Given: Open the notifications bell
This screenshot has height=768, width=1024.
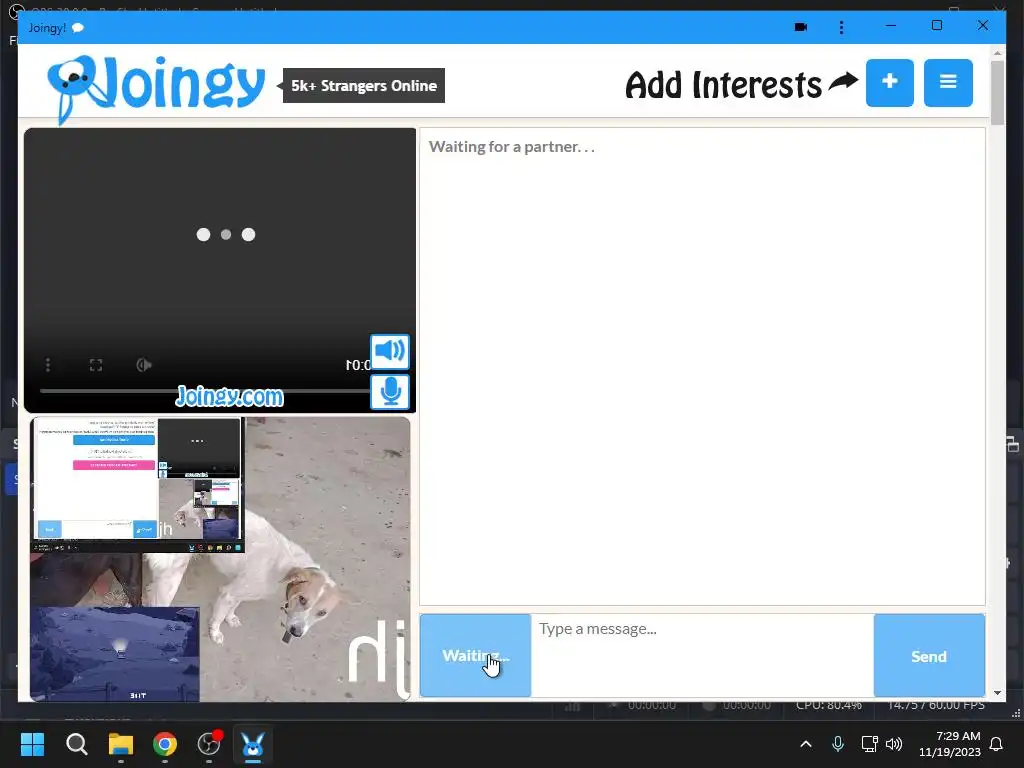Looking at the screenshot, I should click(x=997, y=744).
